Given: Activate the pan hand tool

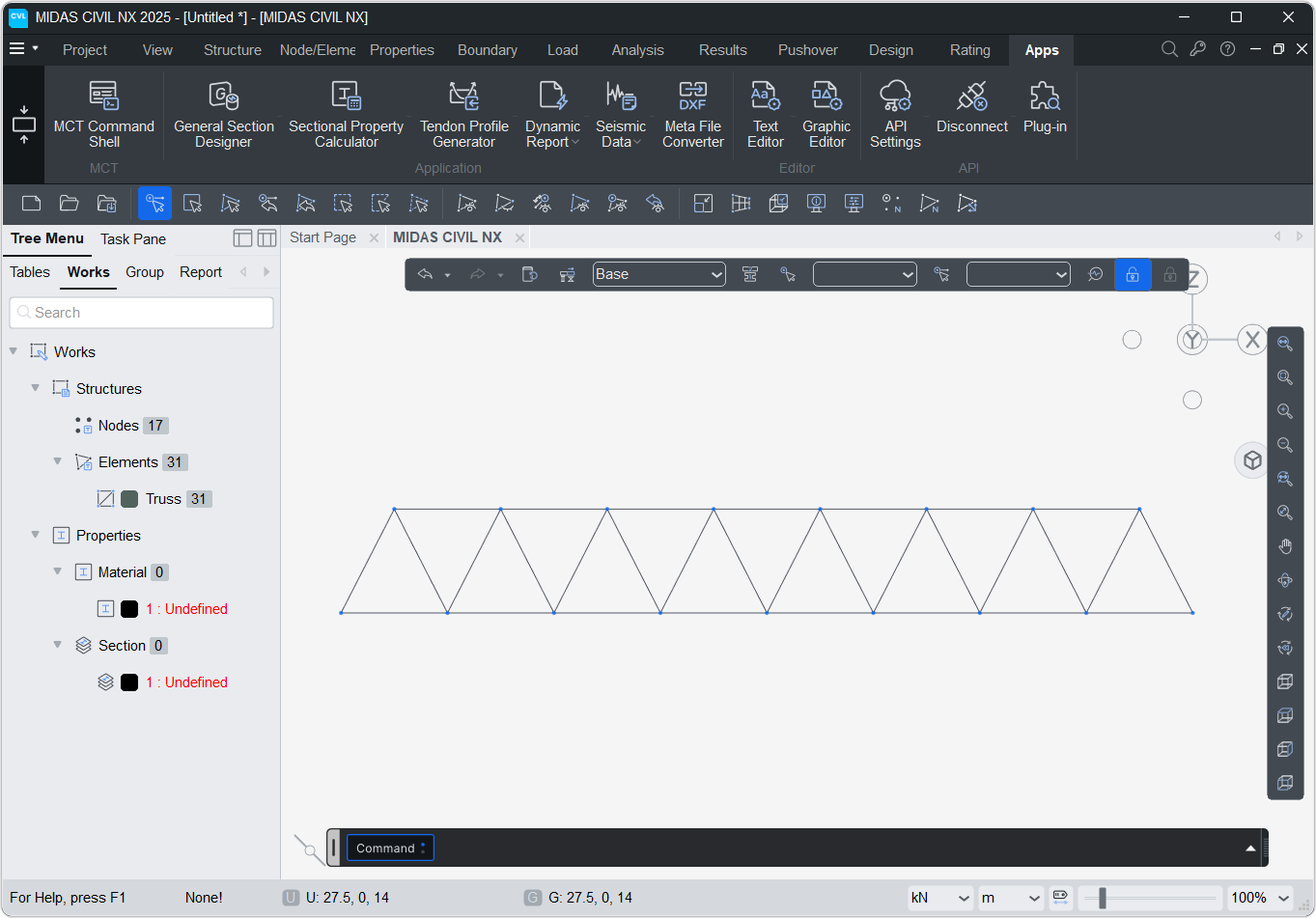Looking at the screenshot, I should (x=1285, y=546).
